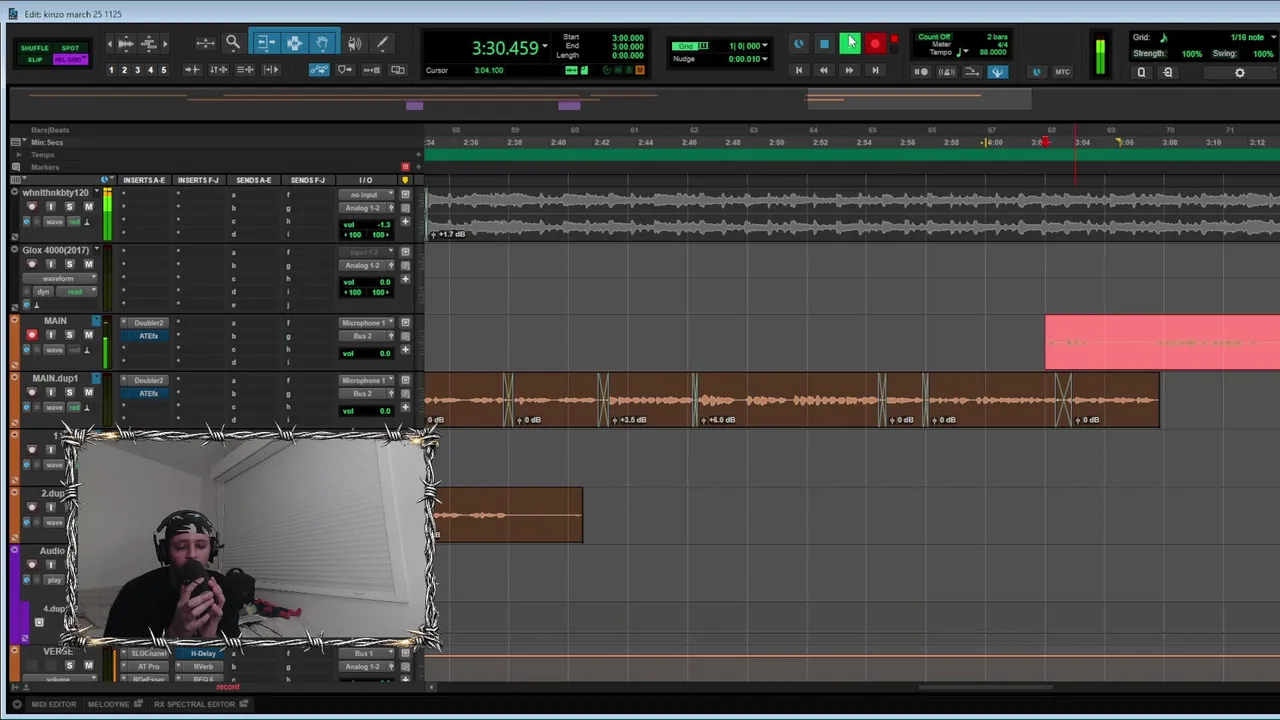Click the audio waveform zoom button
Image resolution: width=1280 pixels, height=720 pixels.
coord(125,43)
